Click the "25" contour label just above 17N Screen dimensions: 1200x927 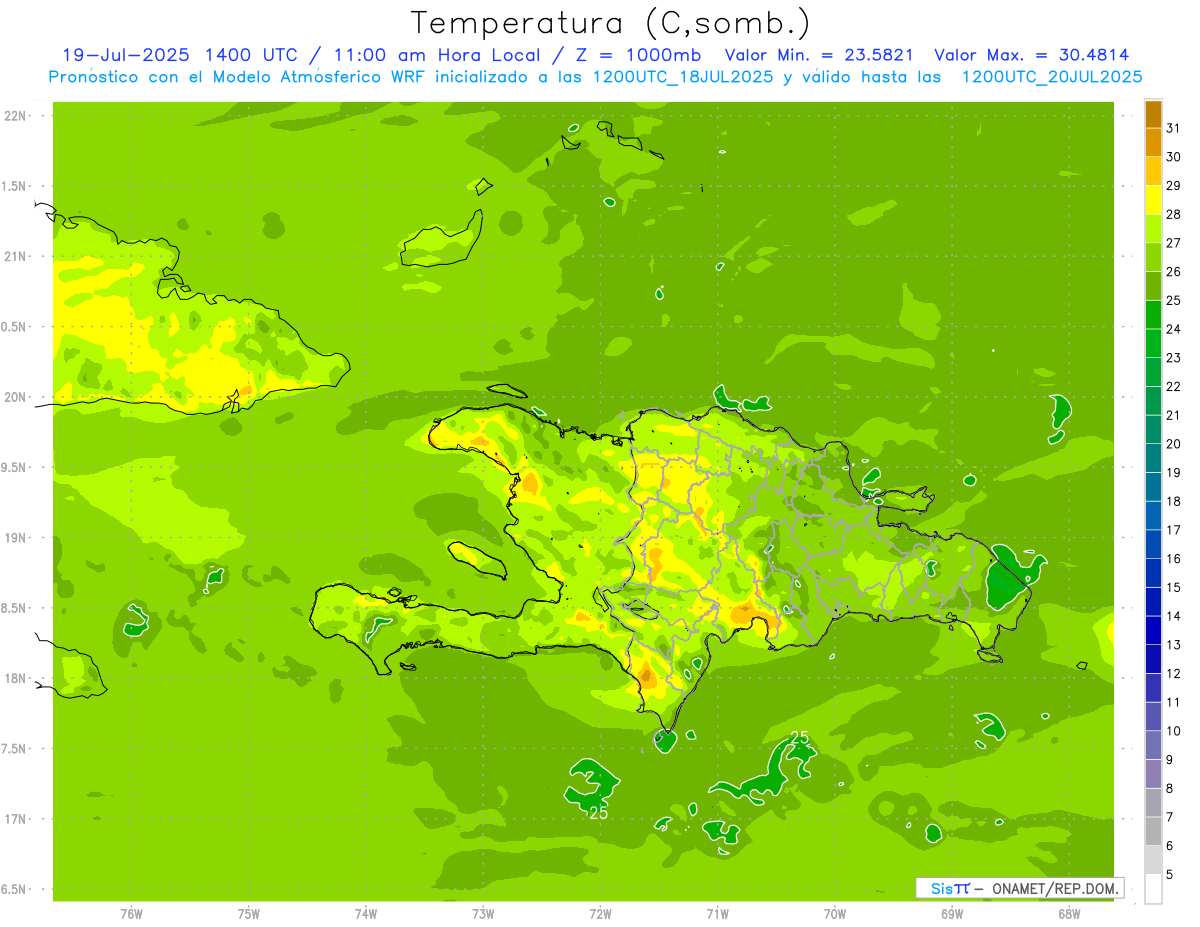tap(598, 813)
